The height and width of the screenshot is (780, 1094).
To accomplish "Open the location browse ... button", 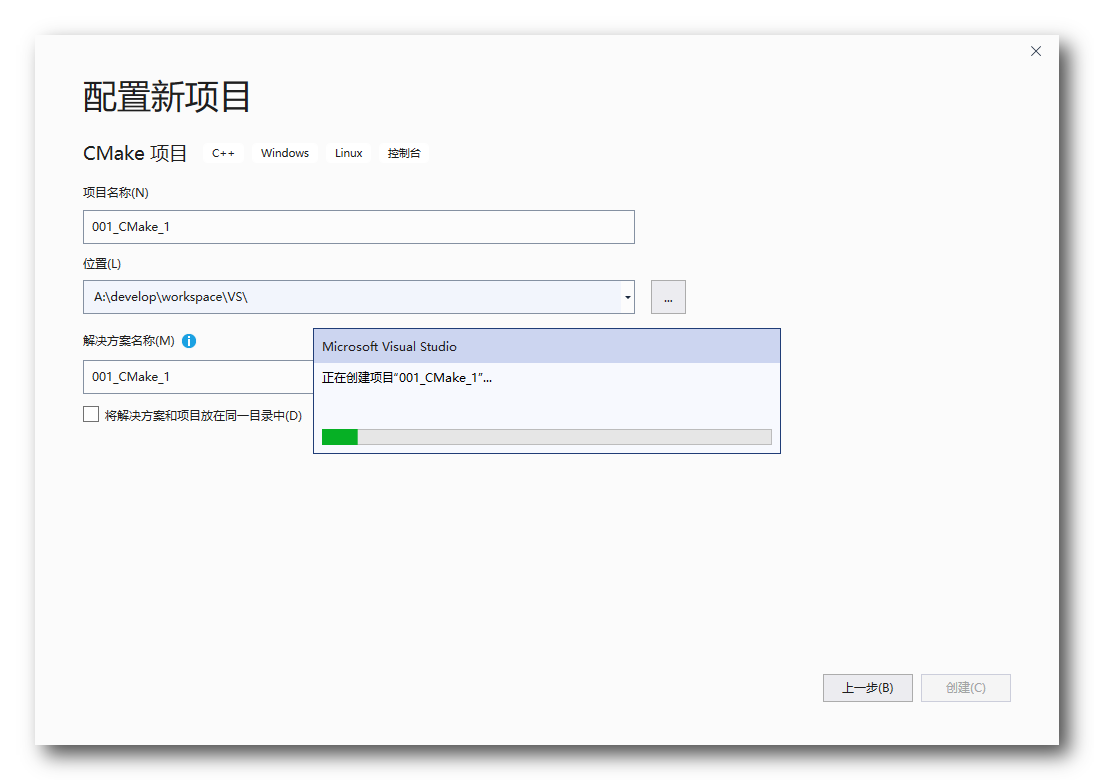I will tap(667, 296).
